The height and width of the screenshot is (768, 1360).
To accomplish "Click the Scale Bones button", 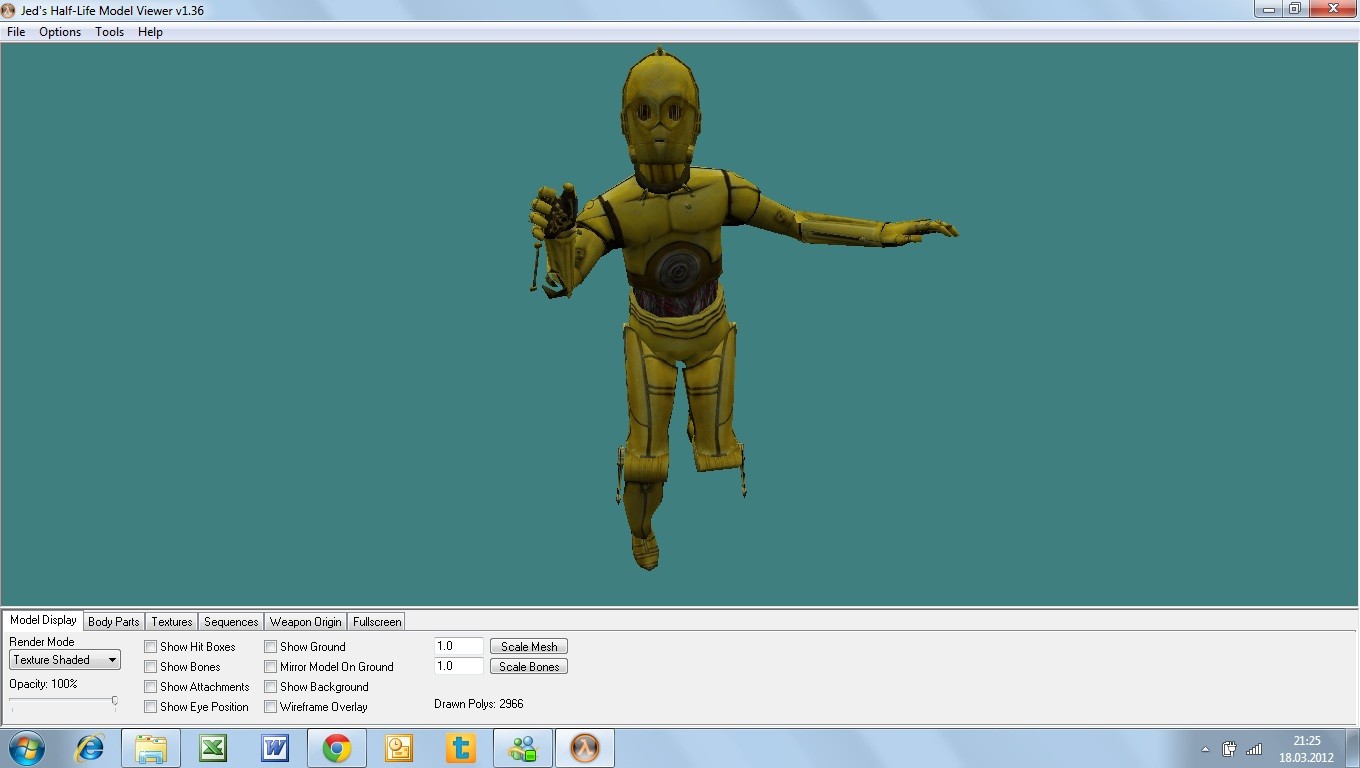I will click(x=529, y=667).
